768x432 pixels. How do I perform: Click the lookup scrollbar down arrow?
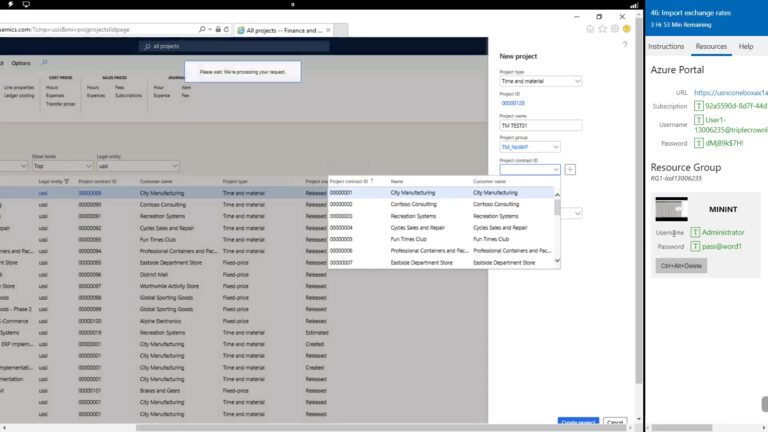(557, 261)
